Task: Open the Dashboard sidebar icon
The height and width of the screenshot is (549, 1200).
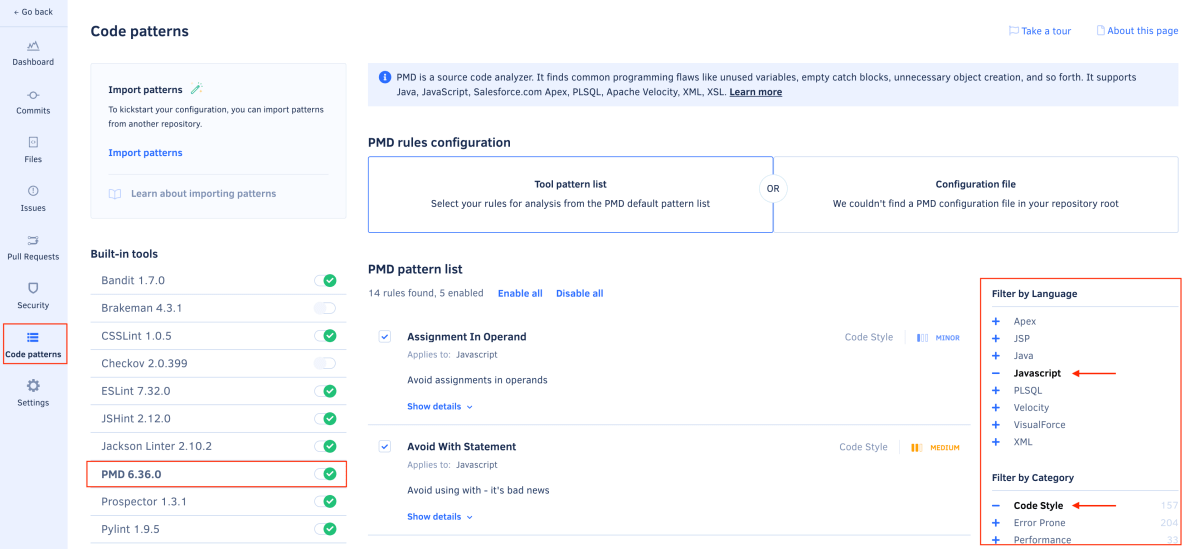Action: click(x=33, y=46)
